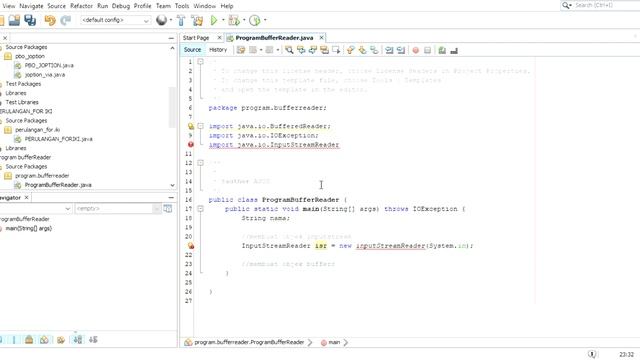Collapse the import block fold at line 8
640x360 pixels.
click(x=200, y=126)
